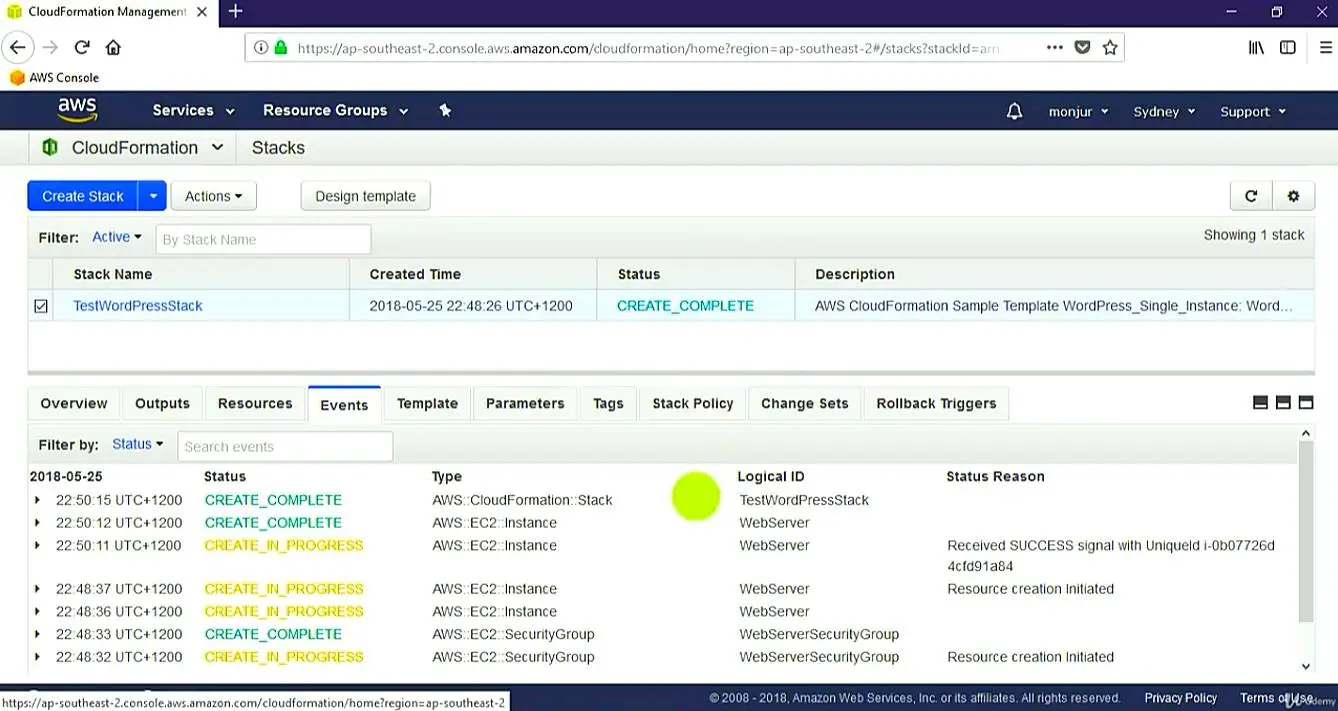The height and width of the screenshot is (711, 1338).
Task: Switch to the Change Sets tab
Action: [805, 403]
